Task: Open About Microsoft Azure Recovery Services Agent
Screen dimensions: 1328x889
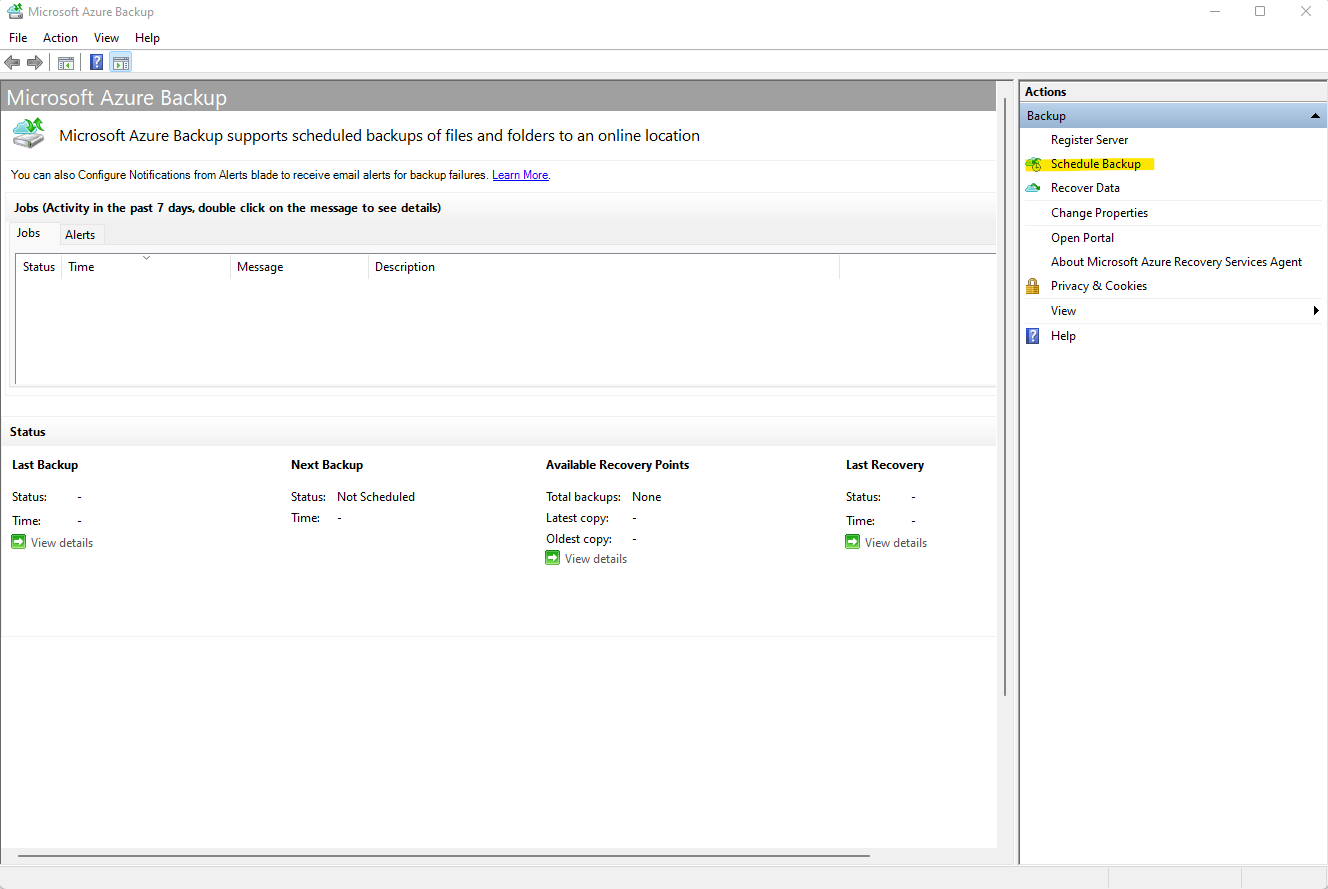Action: pos(1176,262)
